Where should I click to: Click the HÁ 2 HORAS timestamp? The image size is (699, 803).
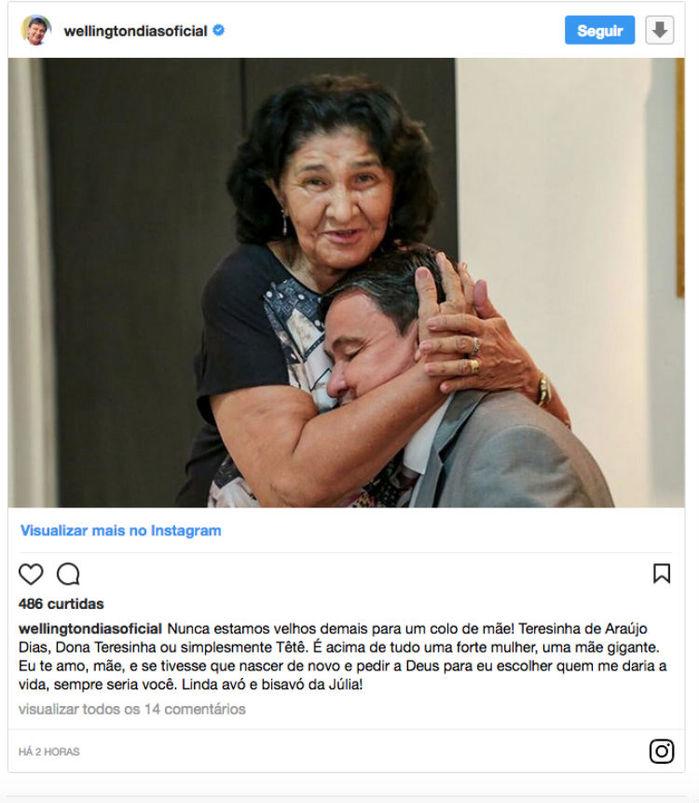pos(49,752)
